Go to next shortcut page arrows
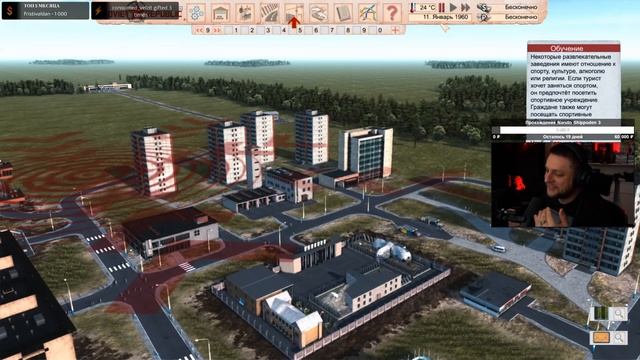Screen dimensions: 640x360 [217, 30]
